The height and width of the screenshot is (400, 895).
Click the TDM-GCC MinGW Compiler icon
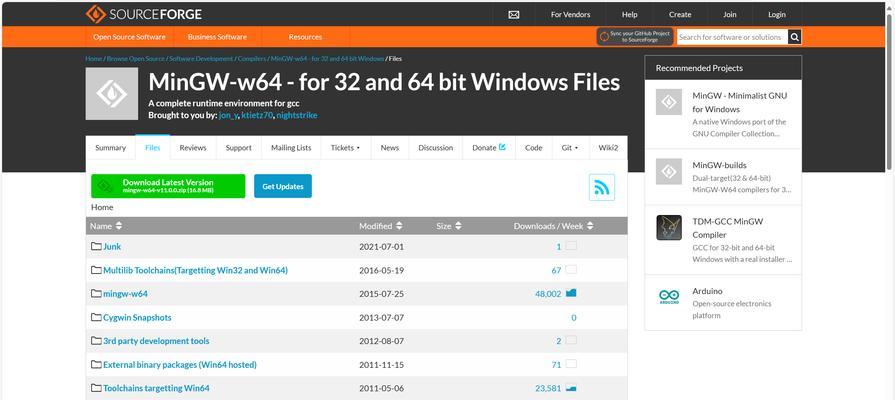(668, 227)
